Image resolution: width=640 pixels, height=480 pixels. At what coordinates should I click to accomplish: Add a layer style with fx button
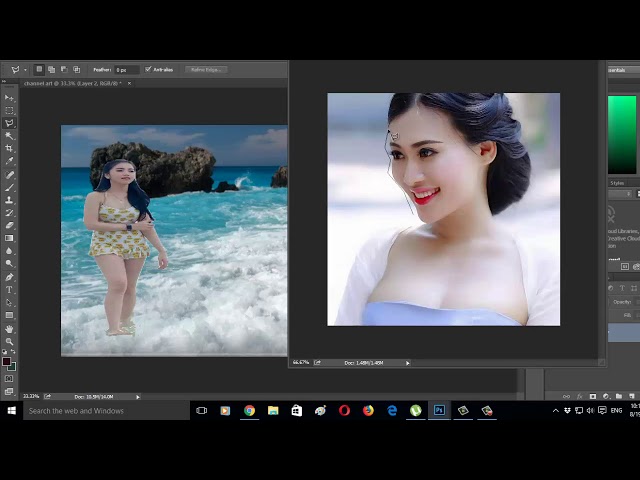pos(580,396)
